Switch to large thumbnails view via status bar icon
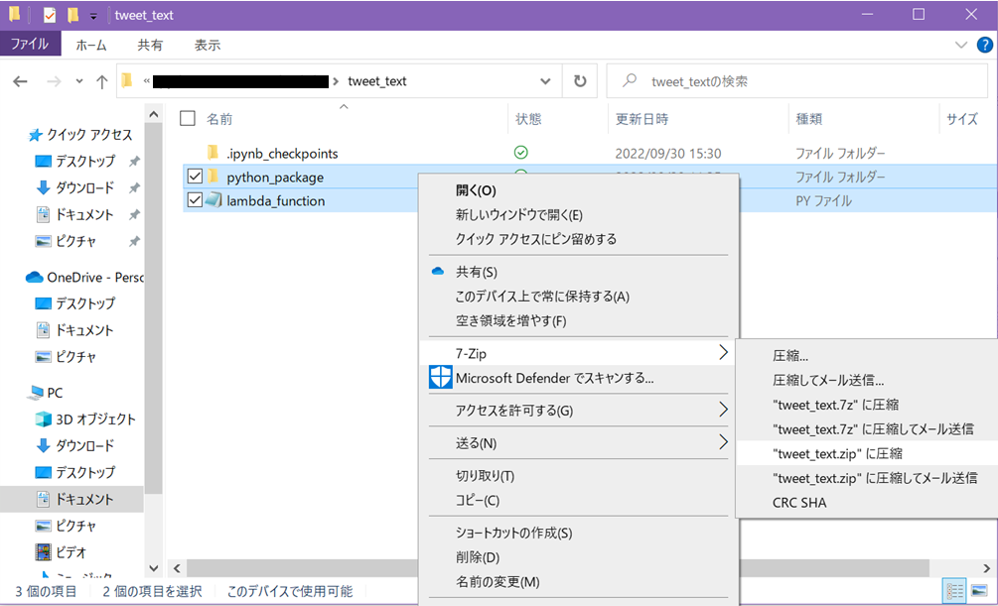Image resolution: width=998 pixels, height=606 pixels. [x=978, y=591]
